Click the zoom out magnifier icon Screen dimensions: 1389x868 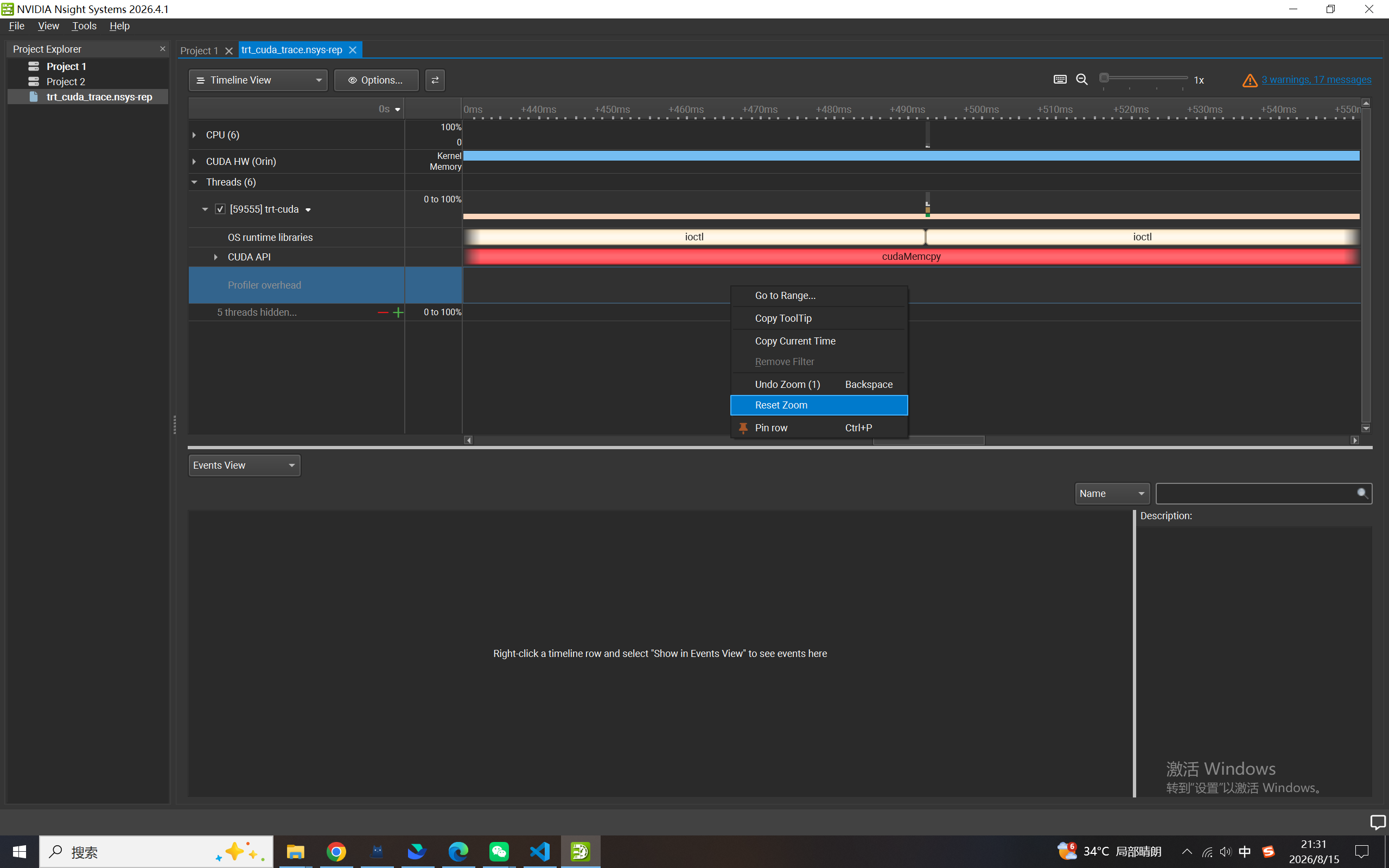[x=1082, y=80]
